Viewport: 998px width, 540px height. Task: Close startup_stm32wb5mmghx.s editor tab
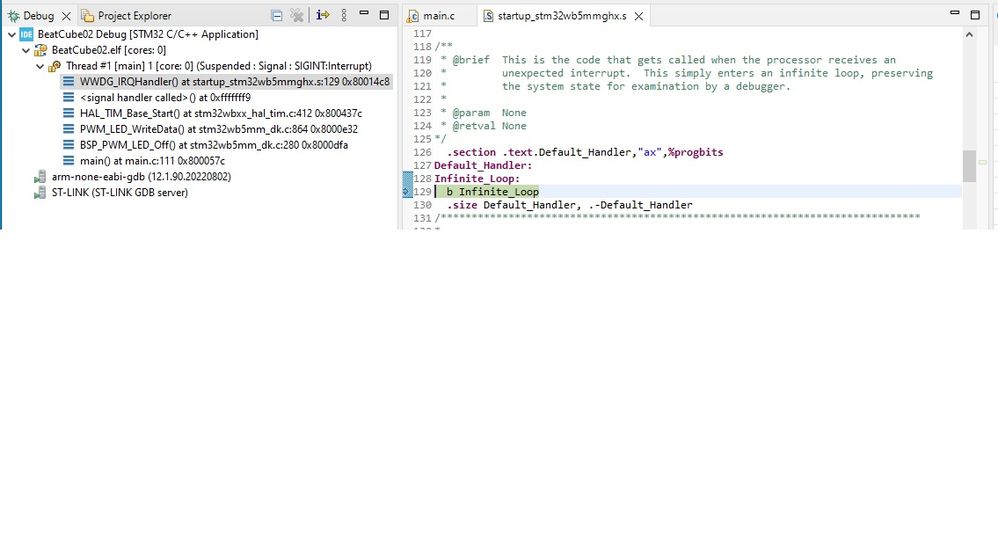click(x=638, y=17)
